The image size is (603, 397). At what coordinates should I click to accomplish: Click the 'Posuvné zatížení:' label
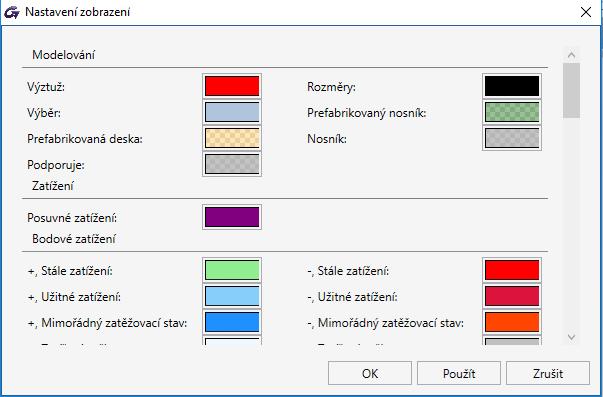pos(72,218)
